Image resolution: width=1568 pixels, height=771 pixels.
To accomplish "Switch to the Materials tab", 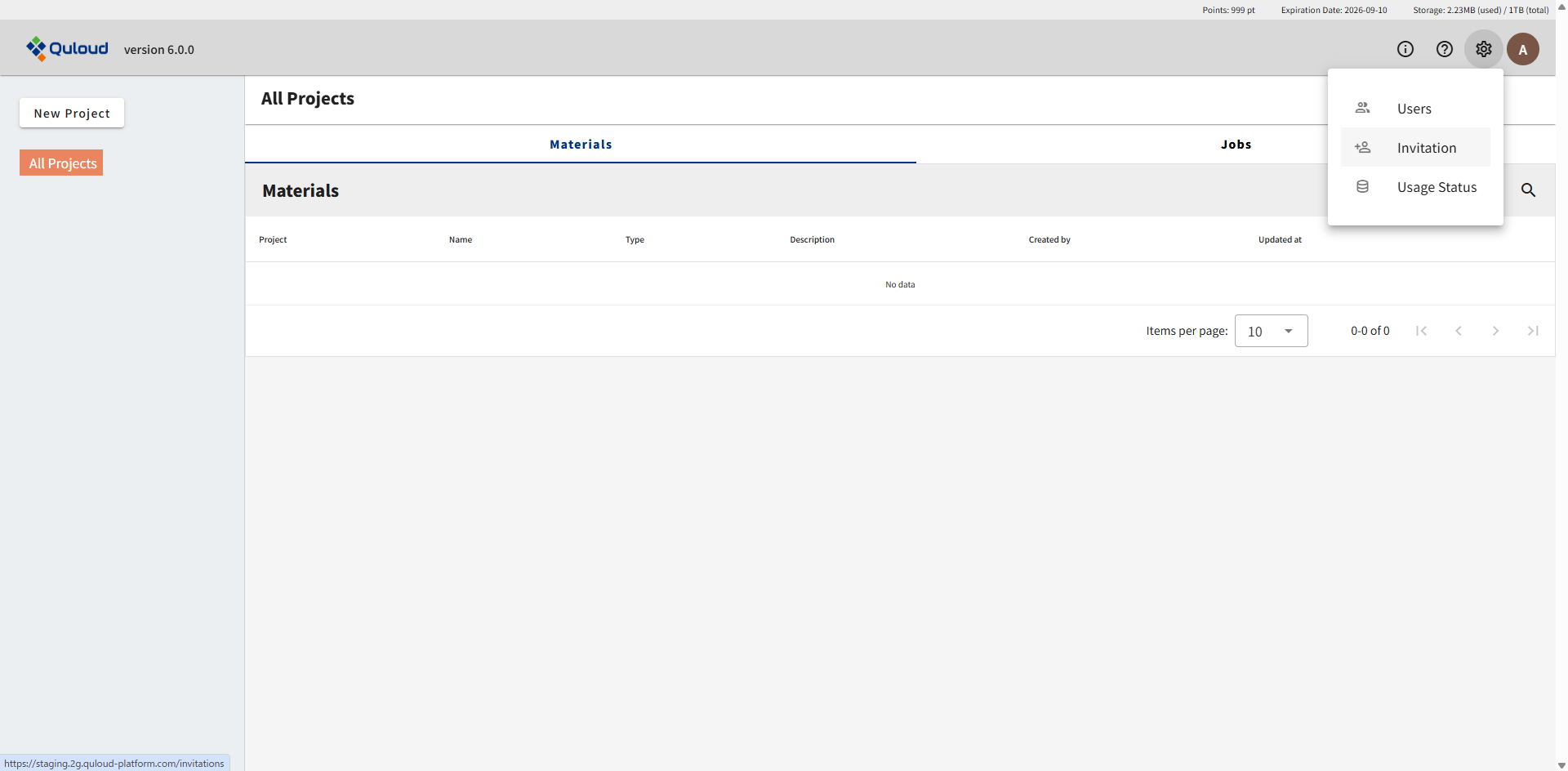I will (581, 145).
